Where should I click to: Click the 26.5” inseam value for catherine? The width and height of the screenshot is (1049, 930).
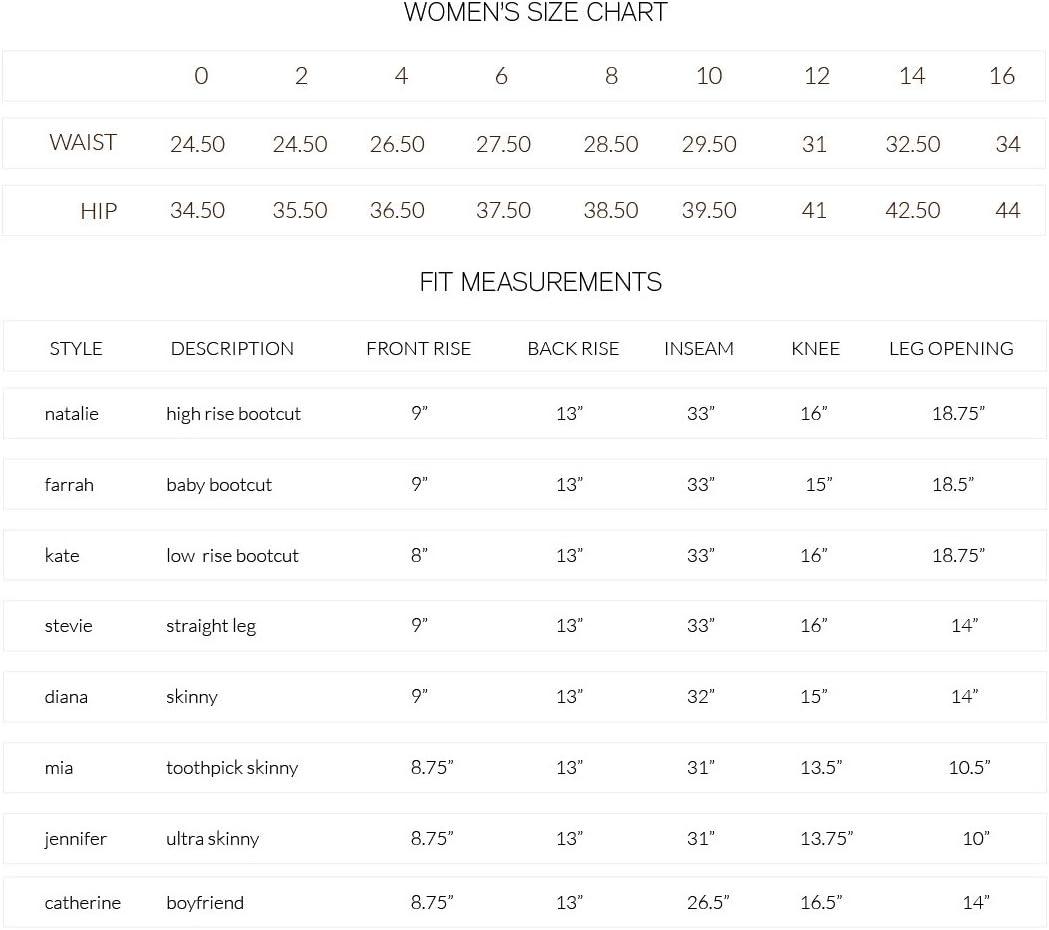[708, 902]
